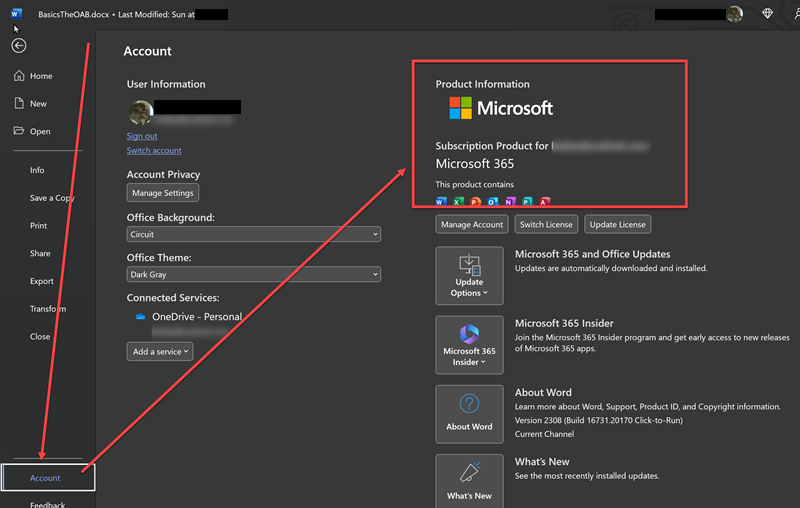Click the account avatar in title bar
Viewport: 800px width, 508px height.
[735, 14]
